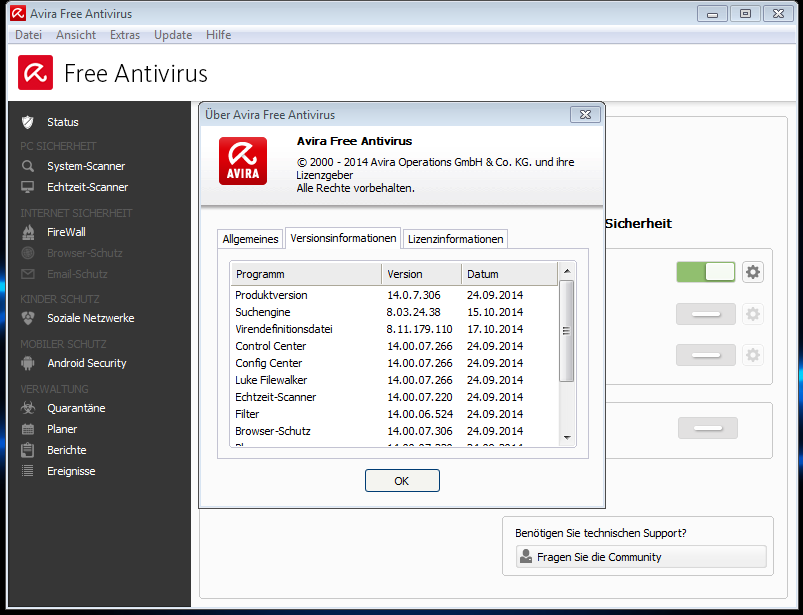Select the Luke Filewalker row
Viewport: 803px width, 615px height.
coord(394,380)
